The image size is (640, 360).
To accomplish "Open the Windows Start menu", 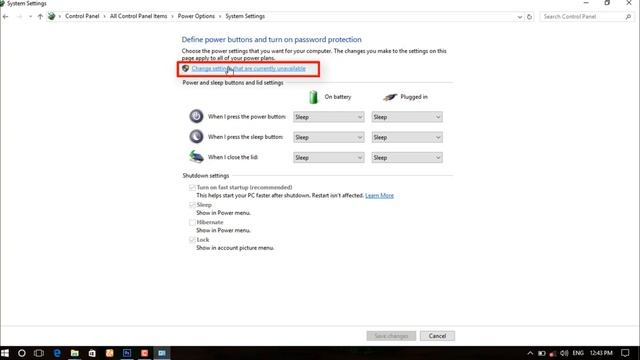I will point(5,353).
